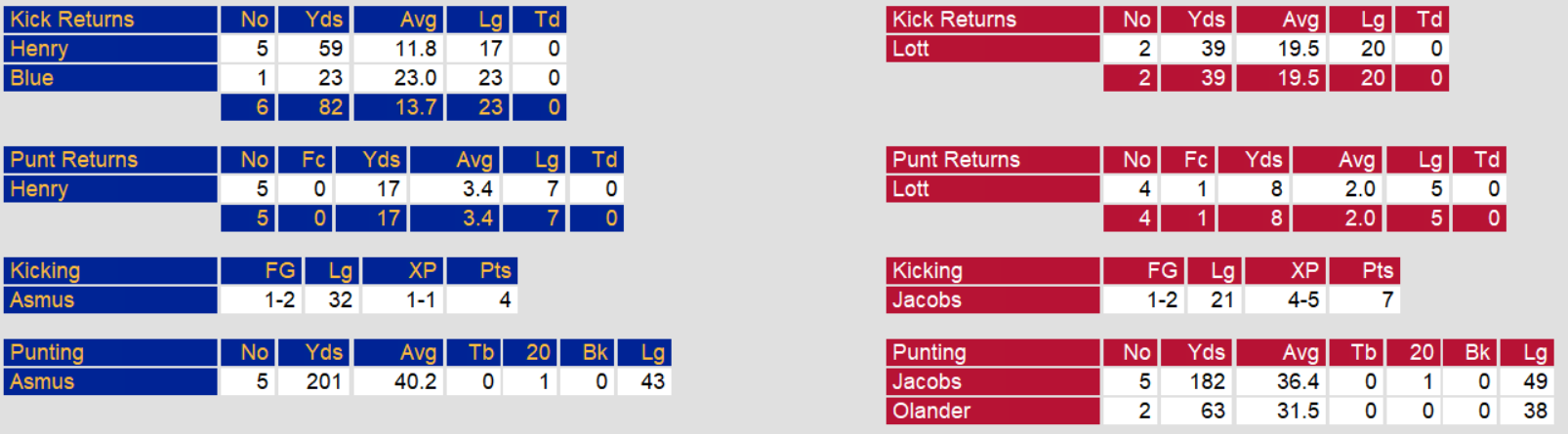Click the red Punt Returns header

[956, 160]
